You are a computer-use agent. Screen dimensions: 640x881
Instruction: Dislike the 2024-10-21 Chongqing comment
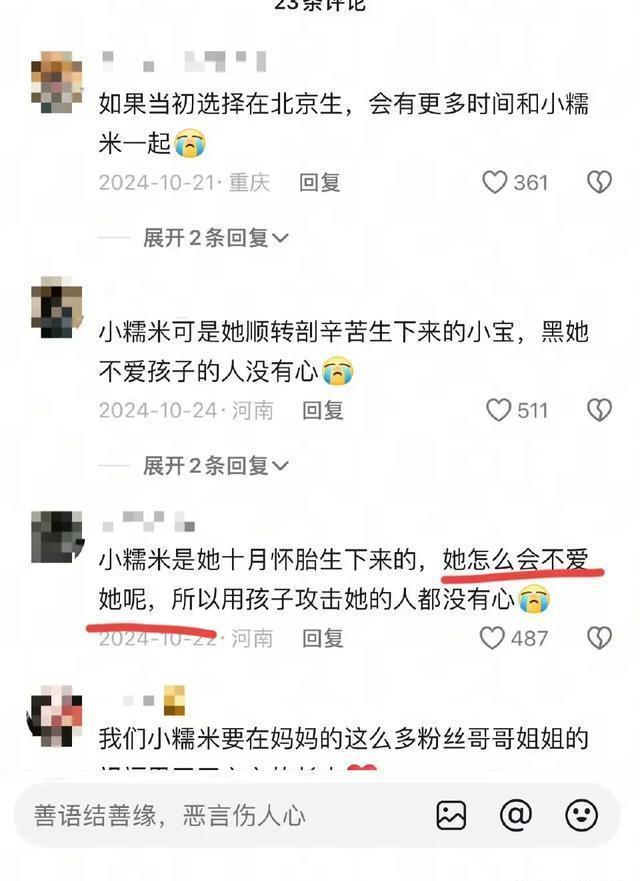pyautogui.click(x=599, y=183)
